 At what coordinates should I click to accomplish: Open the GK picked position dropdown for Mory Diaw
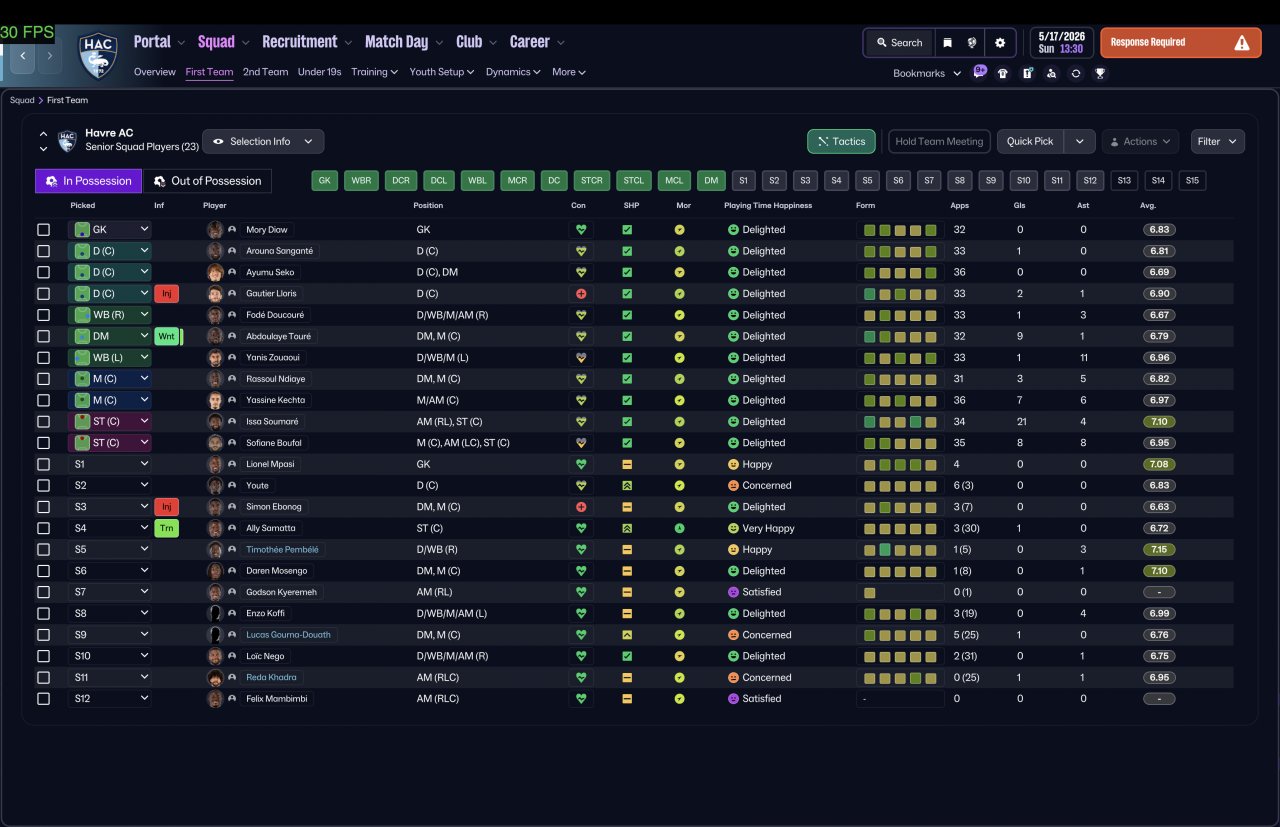click(x=110, y=230)
